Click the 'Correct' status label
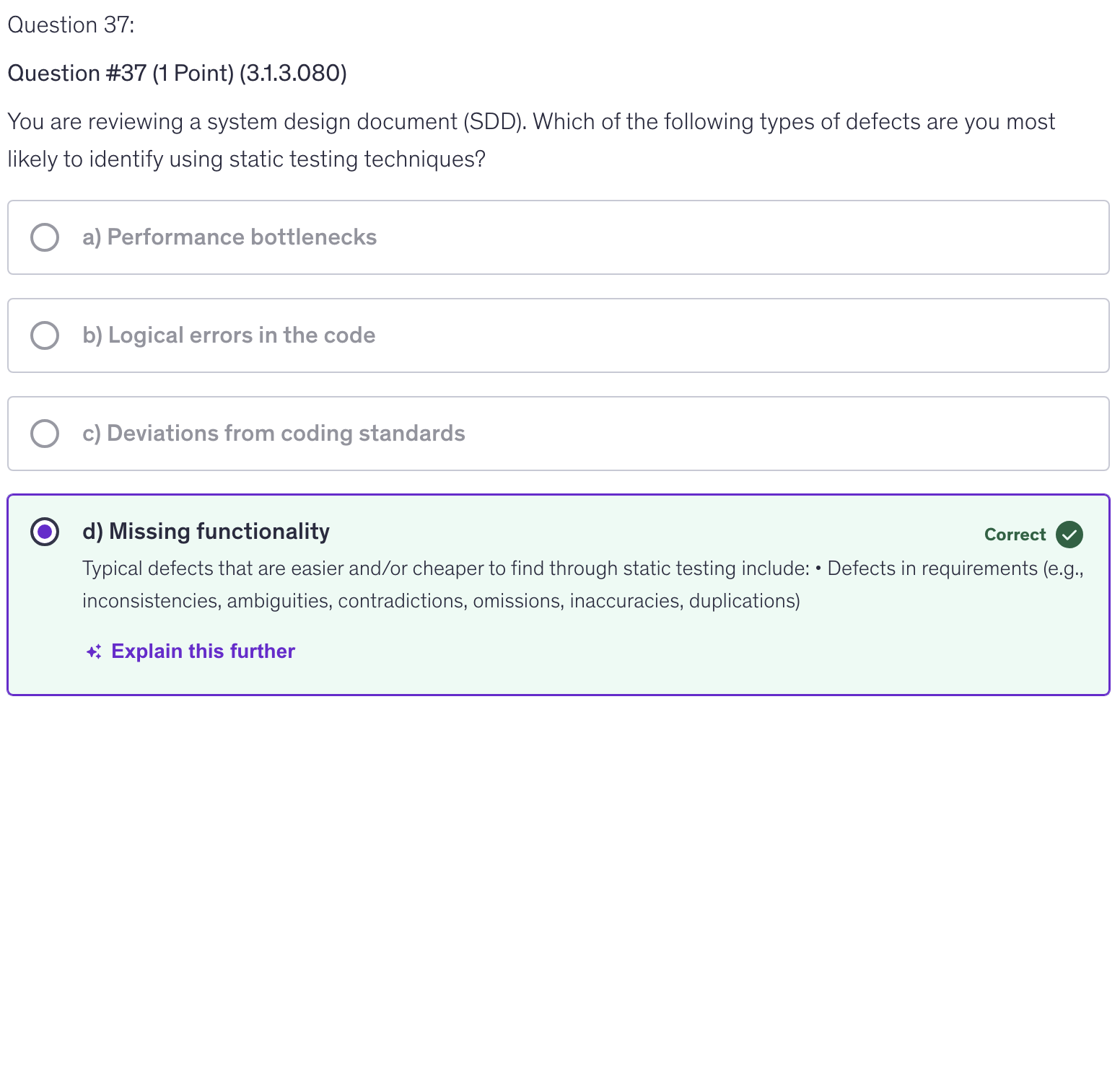This screenshot has height=1072, width=1120. tap(1014, 535)
